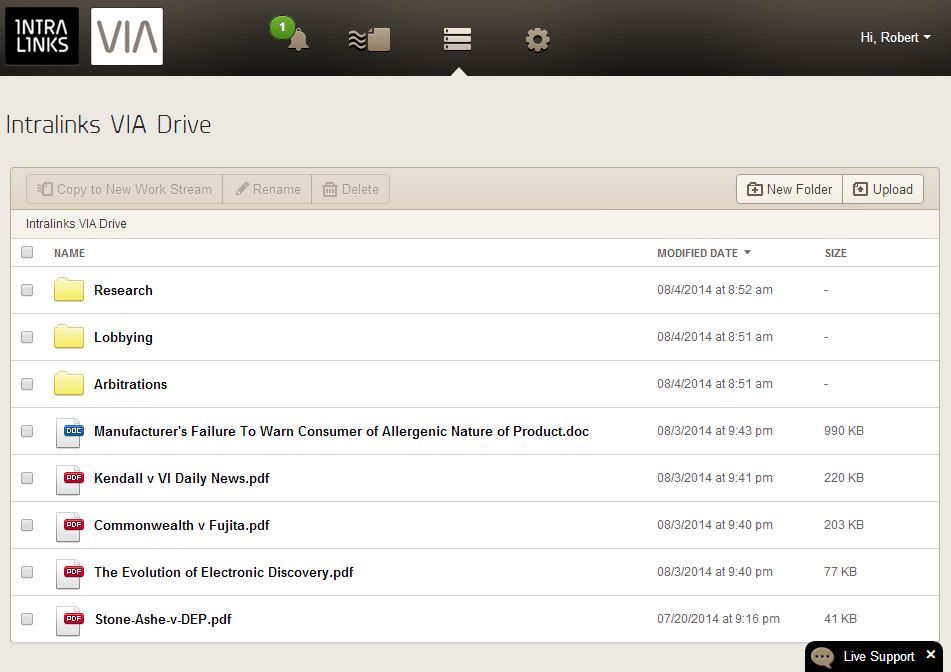Click the Delete button

[x=351, y=189]
